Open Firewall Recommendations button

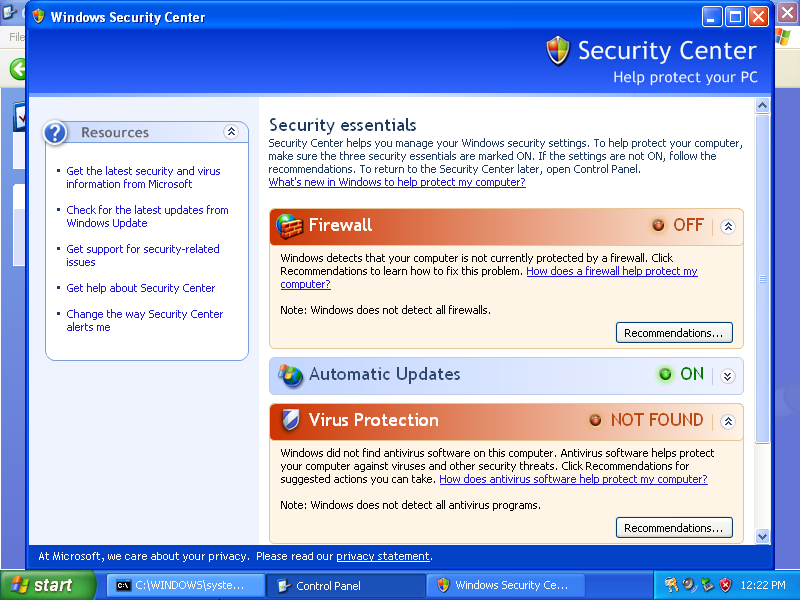pyautogui.click(x=674, y=333)
